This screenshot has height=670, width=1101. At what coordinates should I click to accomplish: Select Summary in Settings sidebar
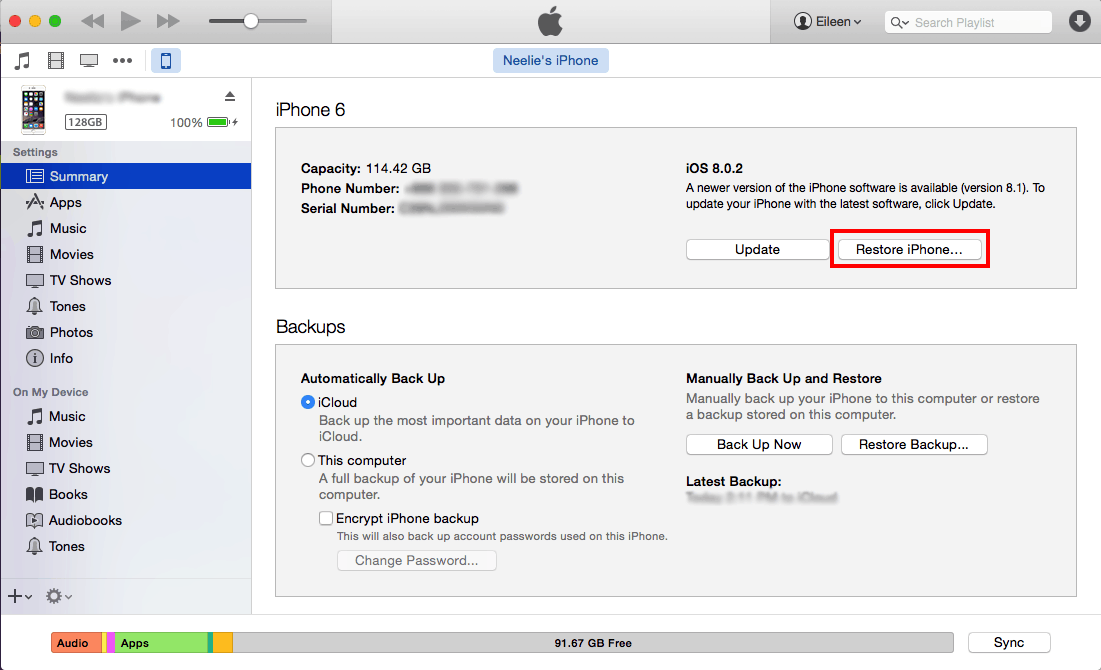tap(126, 176)
